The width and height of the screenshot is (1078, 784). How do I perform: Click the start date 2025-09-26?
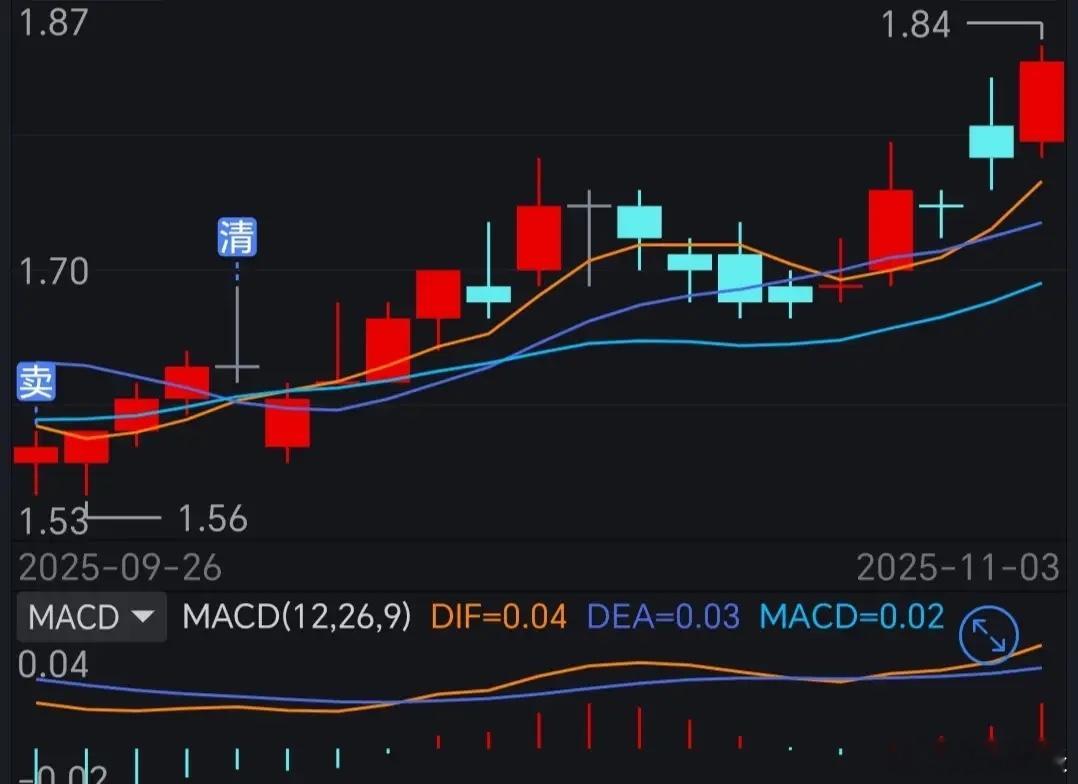120,568
